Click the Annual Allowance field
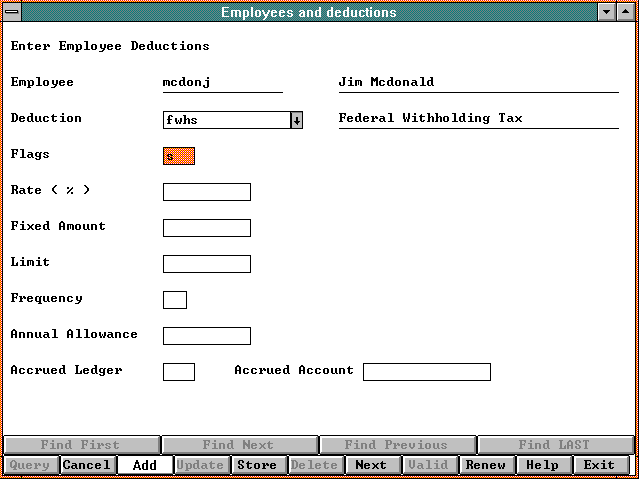 (x=206, y=336)
